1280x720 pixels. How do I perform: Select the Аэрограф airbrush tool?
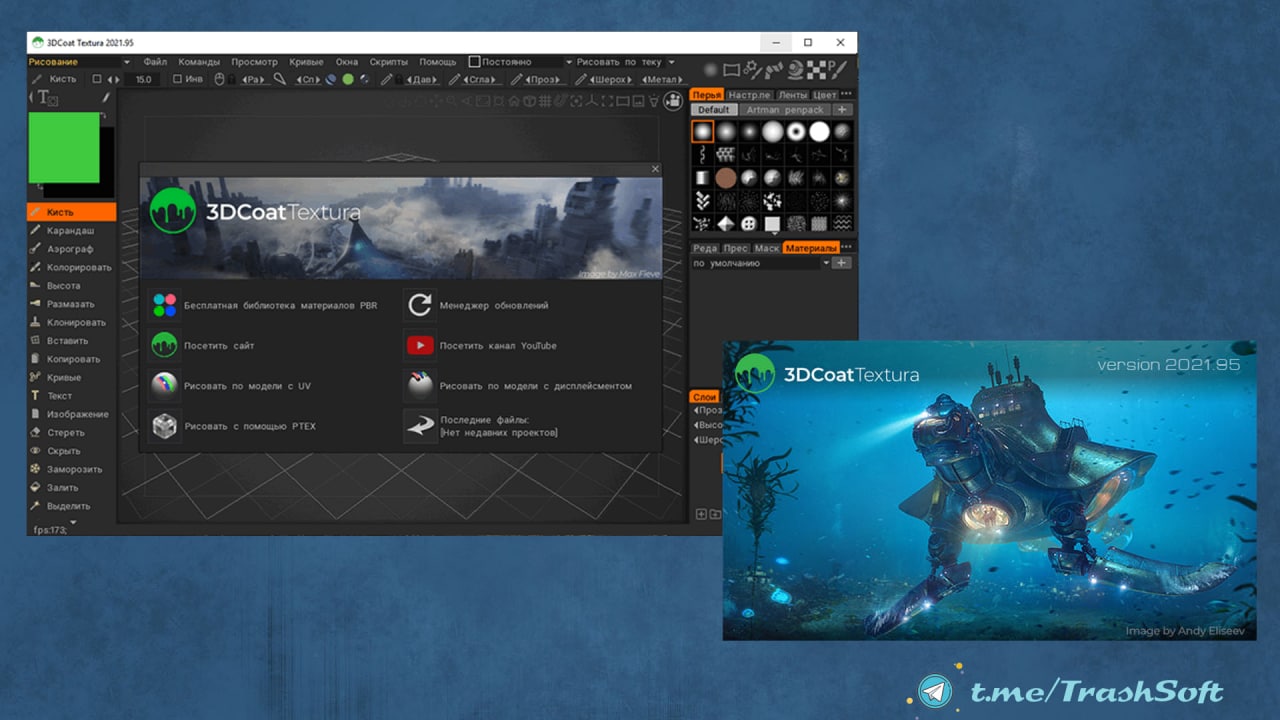[71, 249]
